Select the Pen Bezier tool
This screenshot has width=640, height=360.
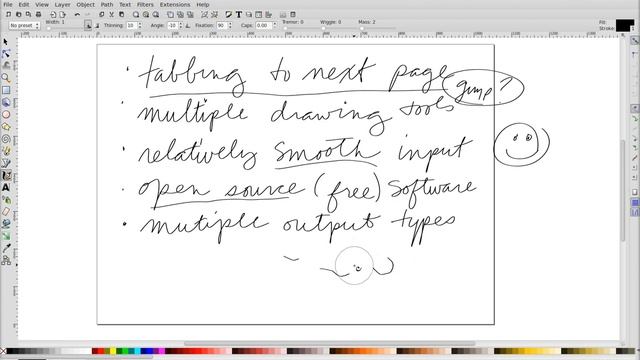click(x=6, y=163)
